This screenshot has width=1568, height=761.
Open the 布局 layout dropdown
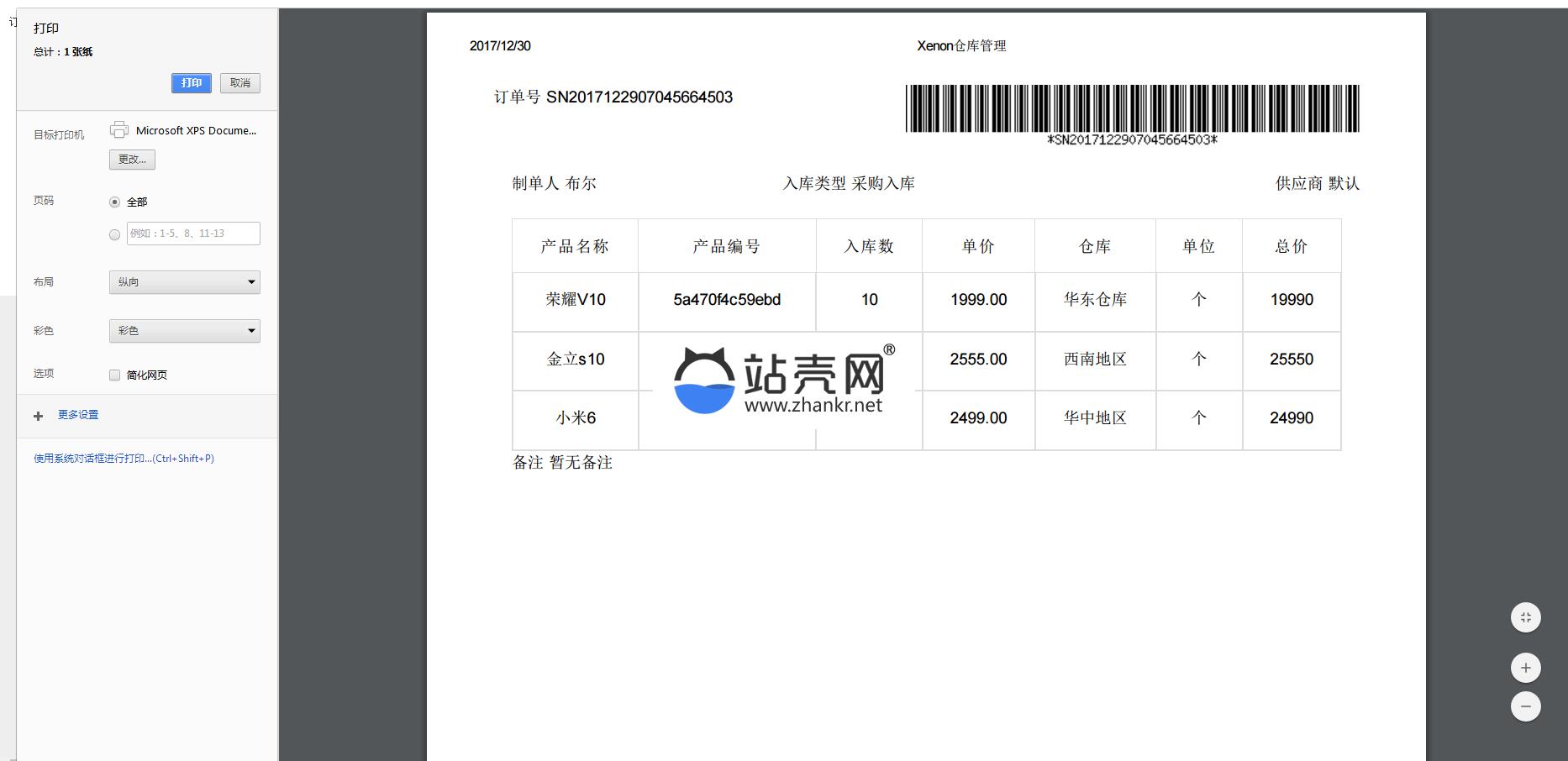[184, 282]
